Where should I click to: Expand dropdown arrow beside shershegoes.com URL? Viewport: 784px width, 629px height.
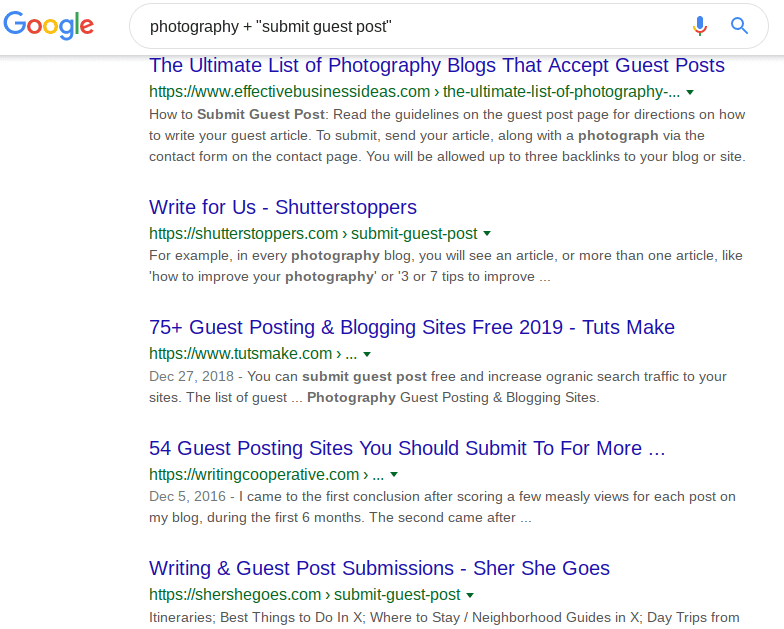(470, 595)
